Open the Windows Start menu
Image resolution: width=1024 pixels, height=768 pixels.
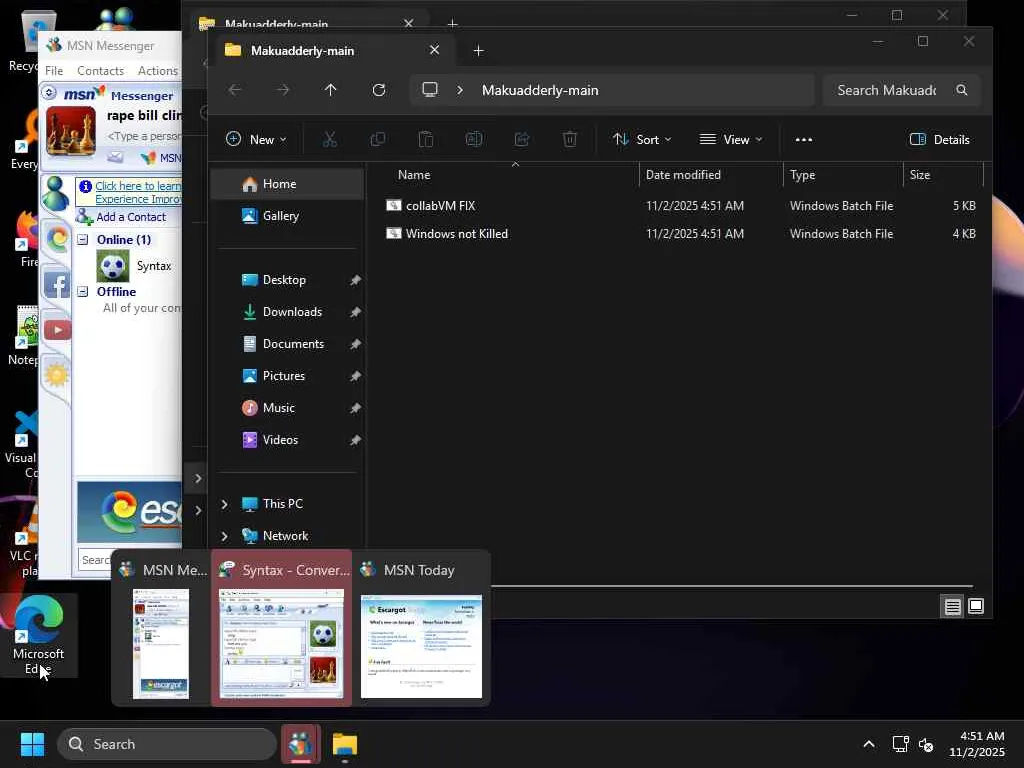[32, 744]
